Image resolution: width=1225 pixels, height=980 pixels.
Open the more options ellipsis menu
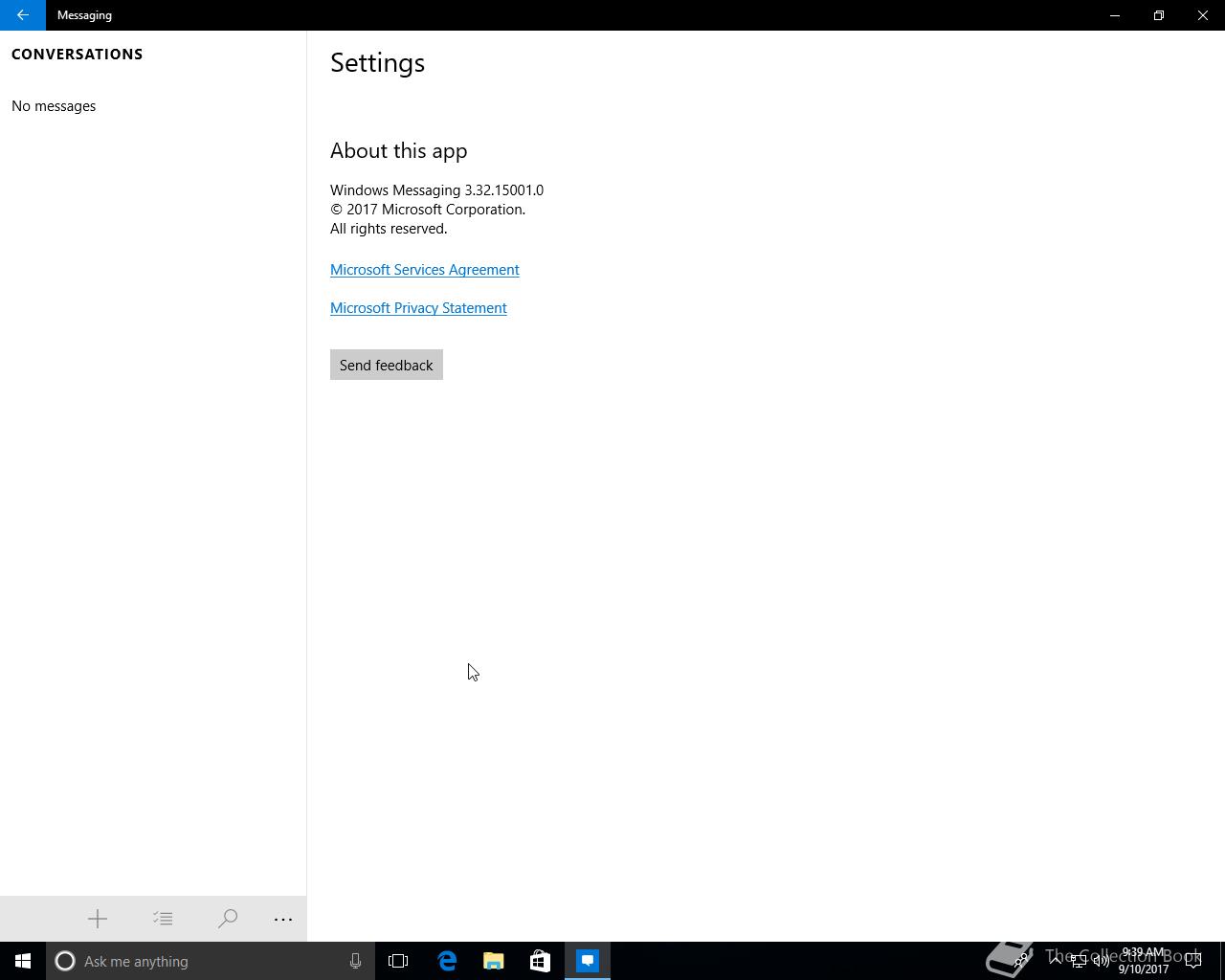(x=283, y=919)
